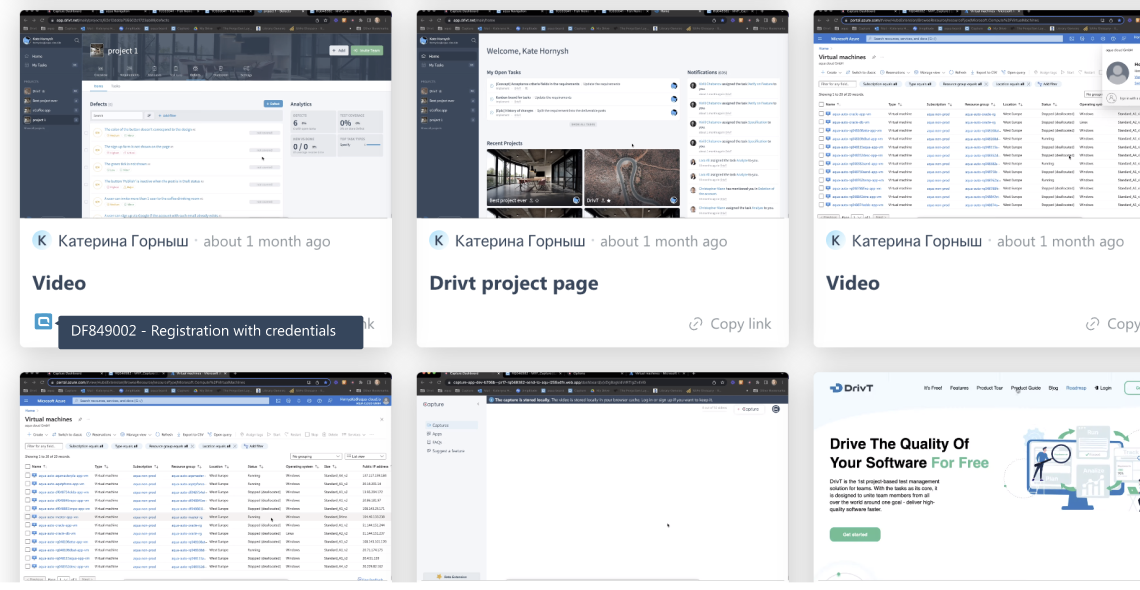Click author name Катерина Горныш on leftmost card
This screenshot has width=1140, height=590.
pos(123,241)
